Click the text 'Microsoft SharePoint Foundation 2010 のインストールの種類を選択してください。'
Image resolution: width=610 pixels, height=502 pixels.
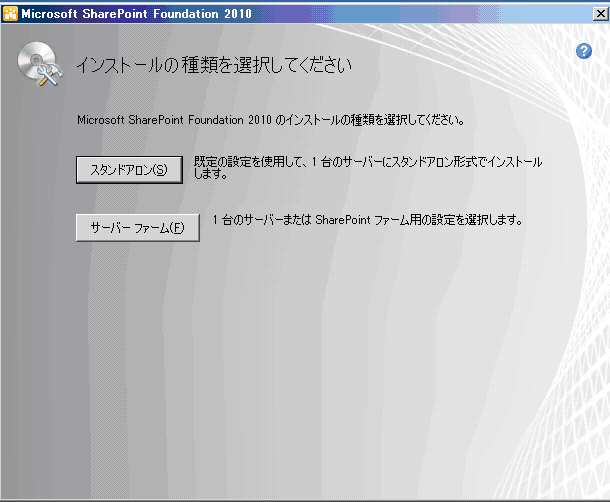tap(271, 120)
